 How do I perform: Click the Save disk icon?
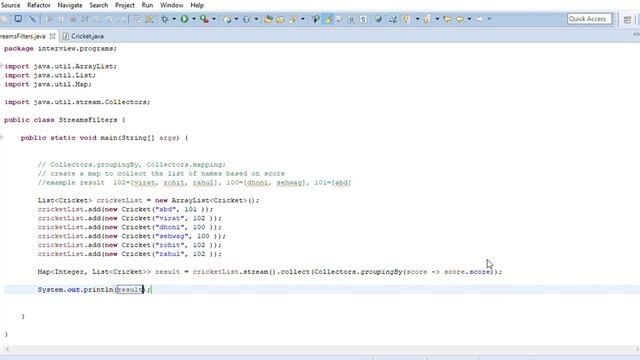pos(4,19)
